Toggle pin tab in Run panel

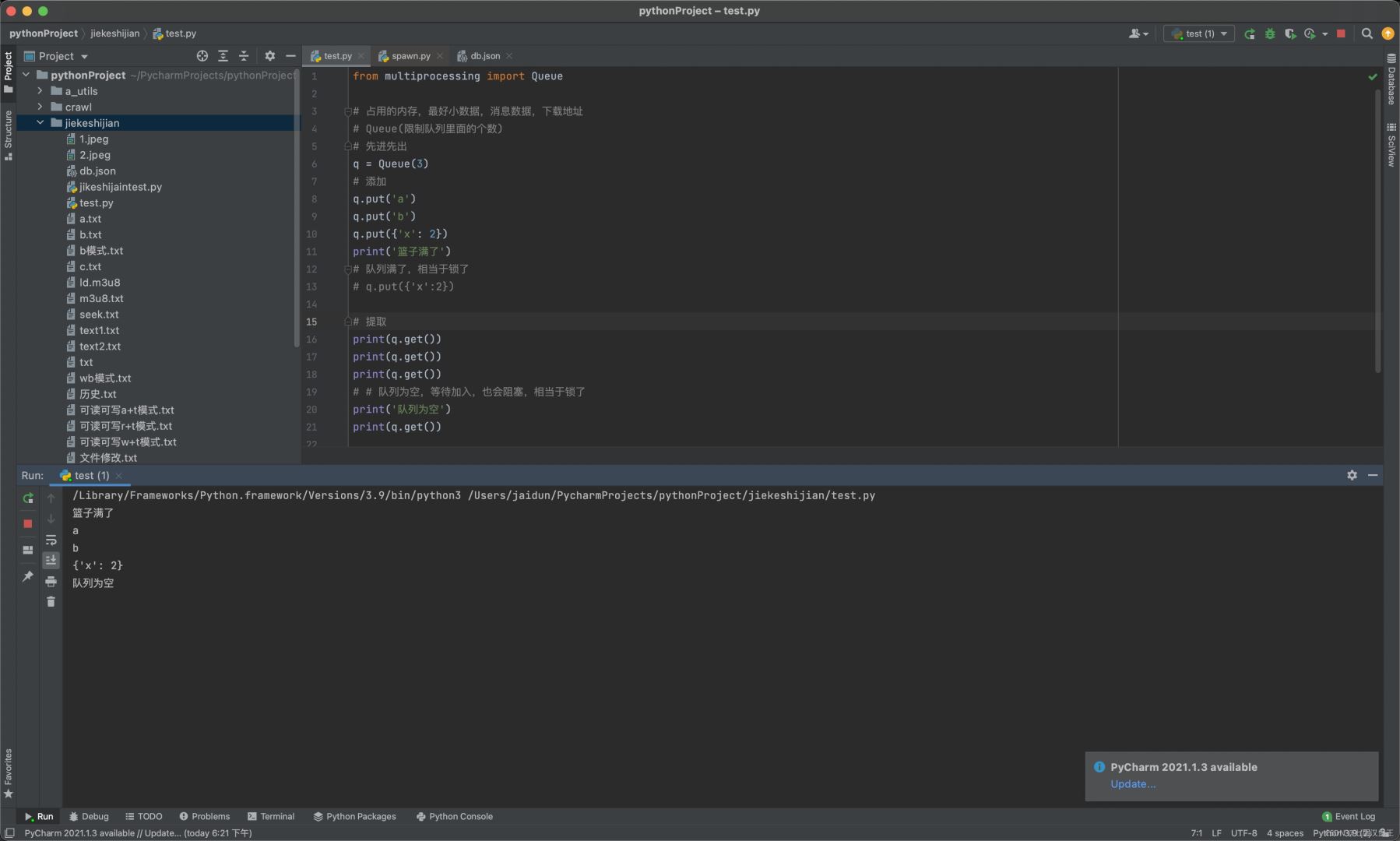[28, 576]
